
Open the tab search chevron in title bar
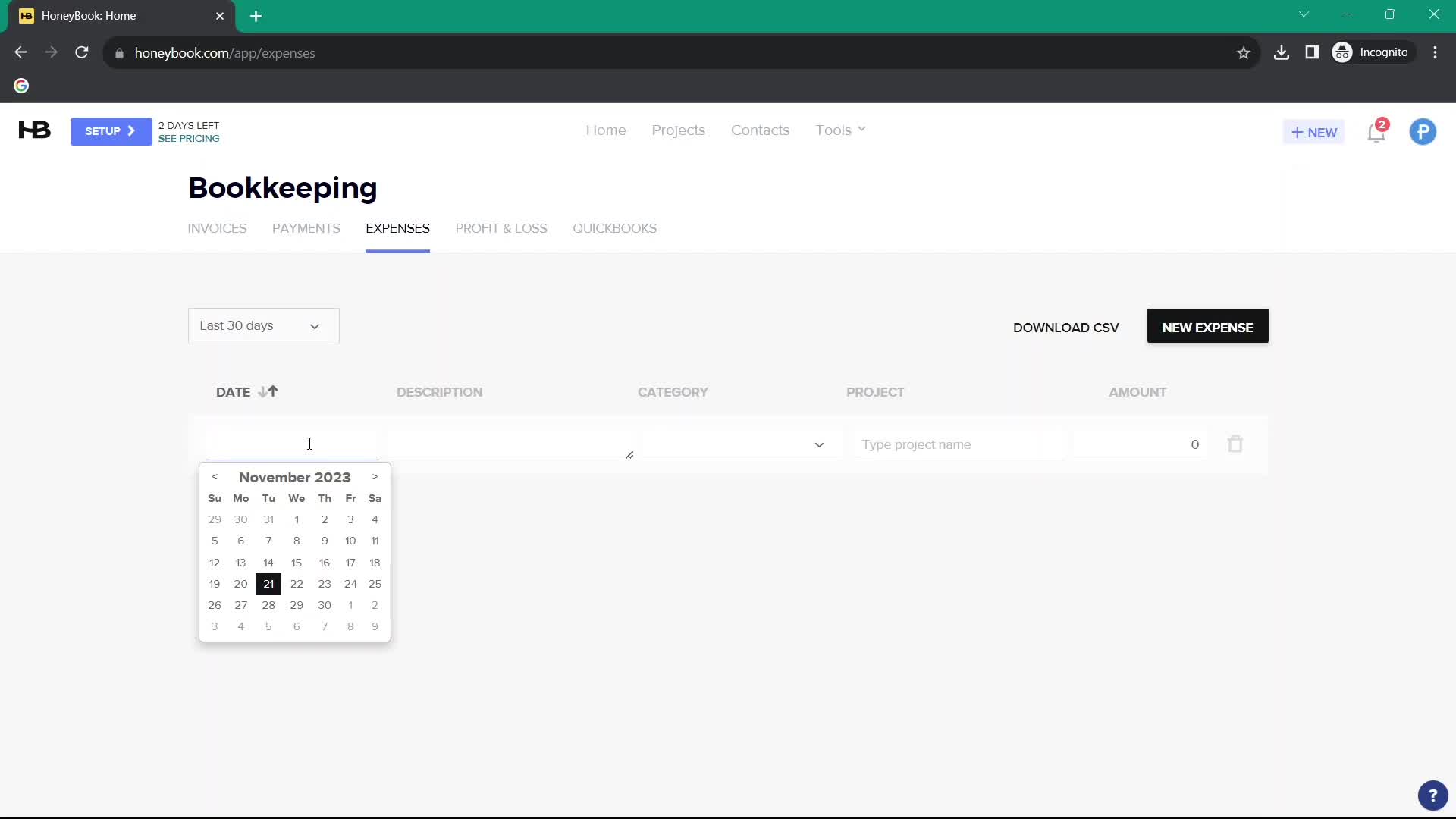pyautogui.click(x=1304, y=14)
